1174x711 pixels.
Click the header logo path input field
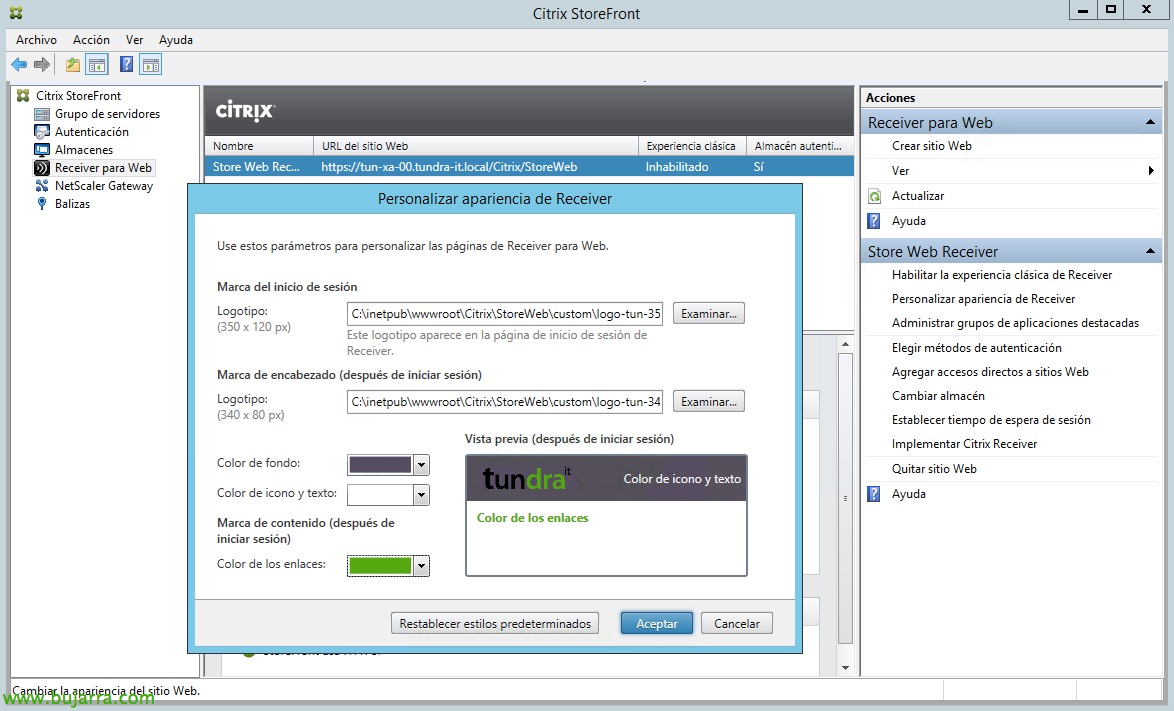click(505, 402)
